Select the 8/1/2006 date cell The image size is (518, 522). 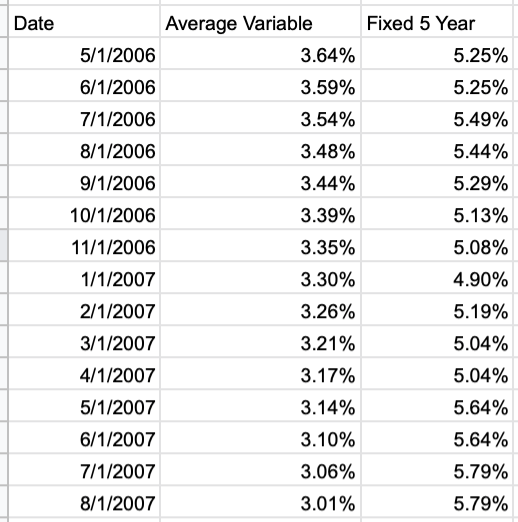click(84, 149)
